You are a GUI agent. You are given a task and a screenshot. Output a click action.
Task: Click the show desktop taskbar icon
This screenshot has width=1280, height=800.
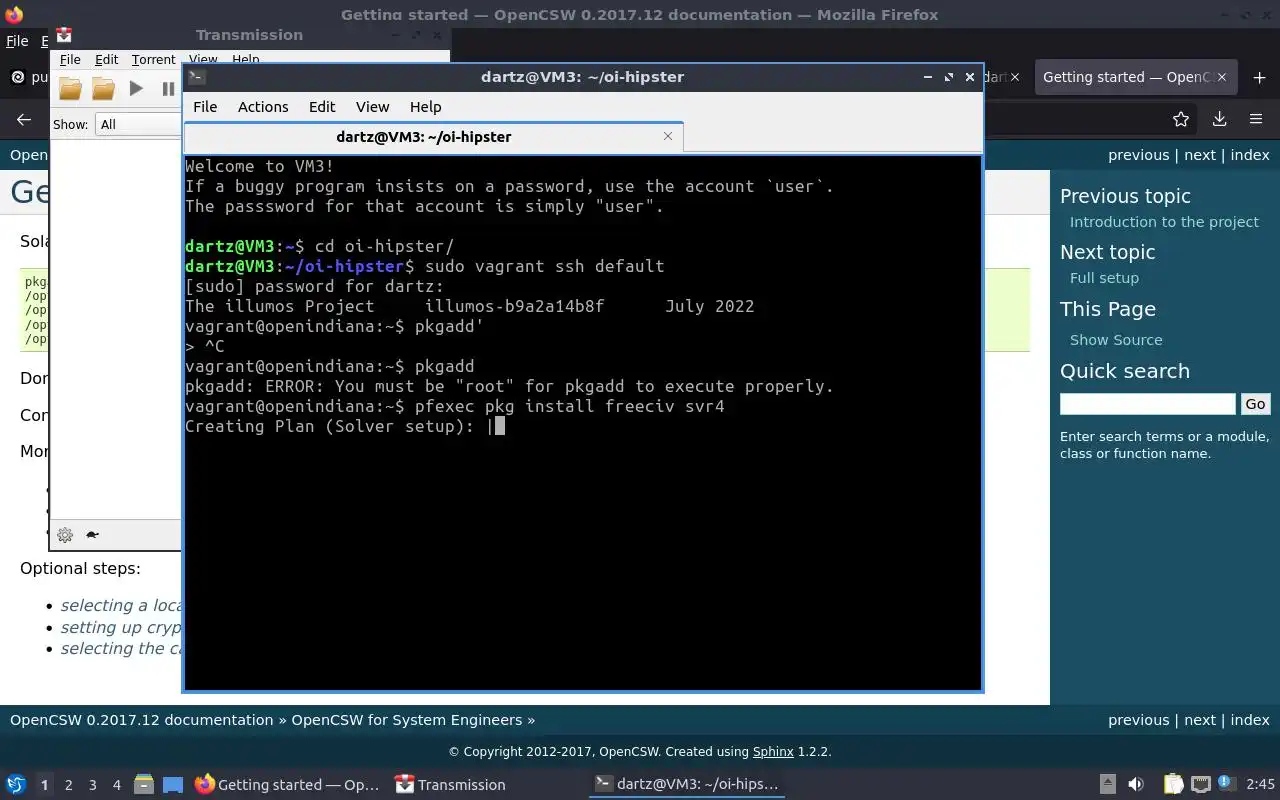[x=172, y=785]
